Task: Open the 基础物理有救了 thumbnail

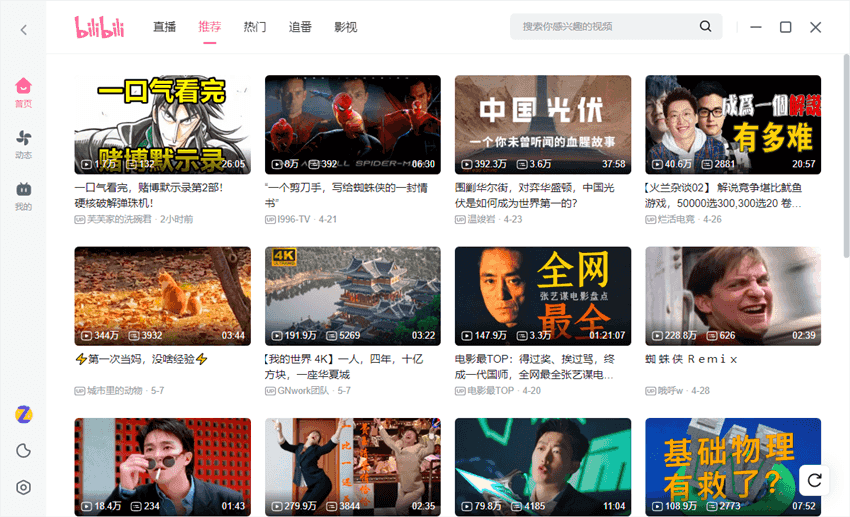Action: 733,467
